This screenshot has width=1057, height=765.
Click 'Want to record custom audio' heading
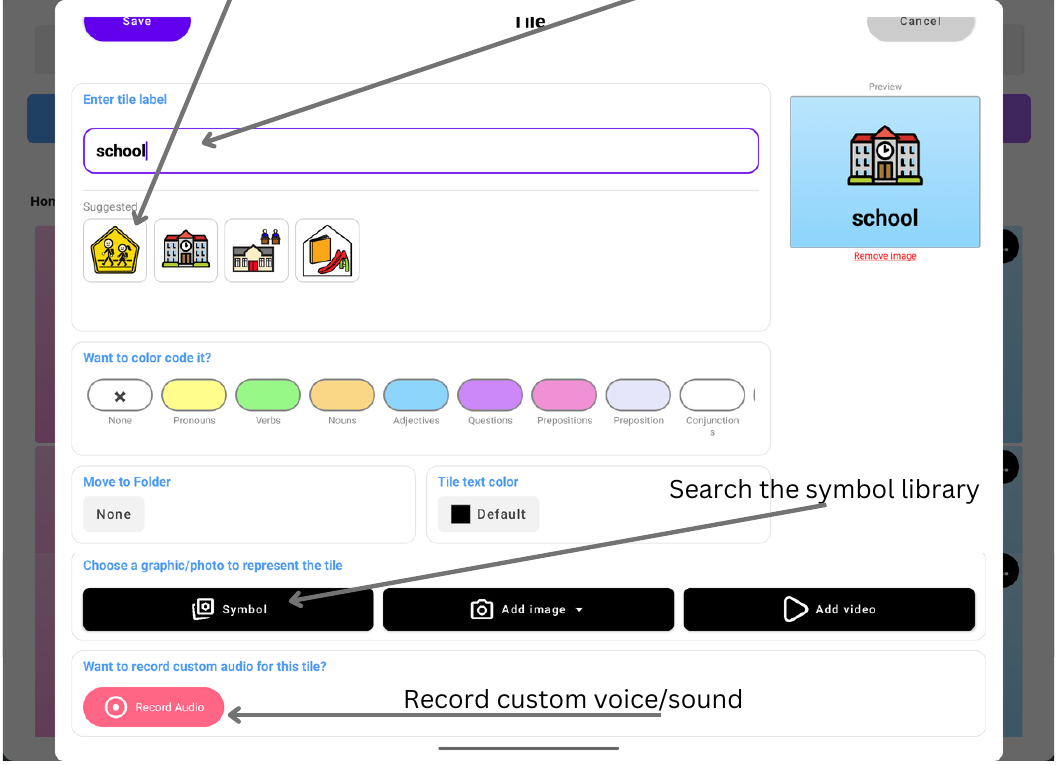(204, 667)
